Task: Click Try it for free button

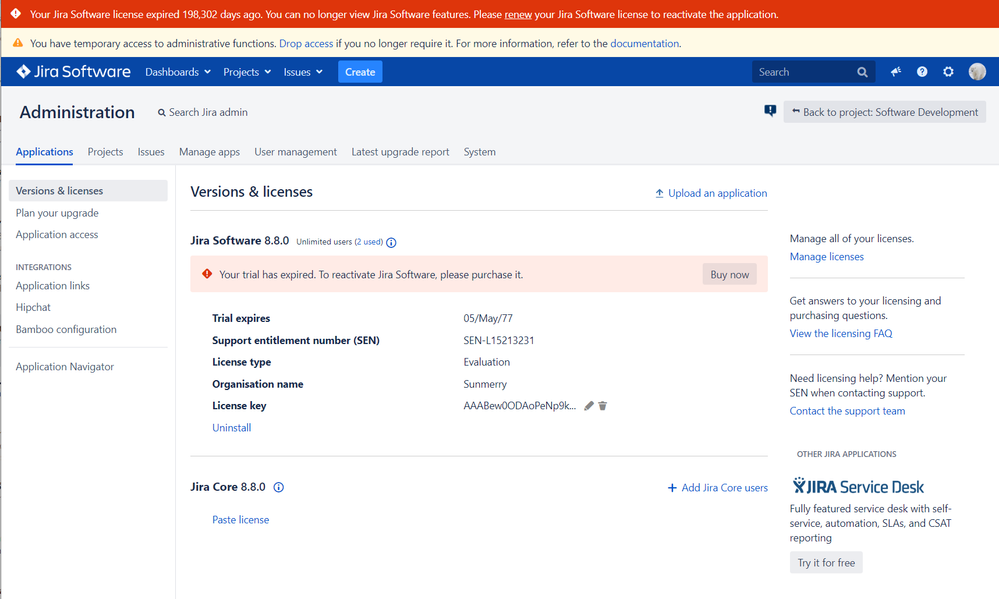Action: [x=826, y=563]
